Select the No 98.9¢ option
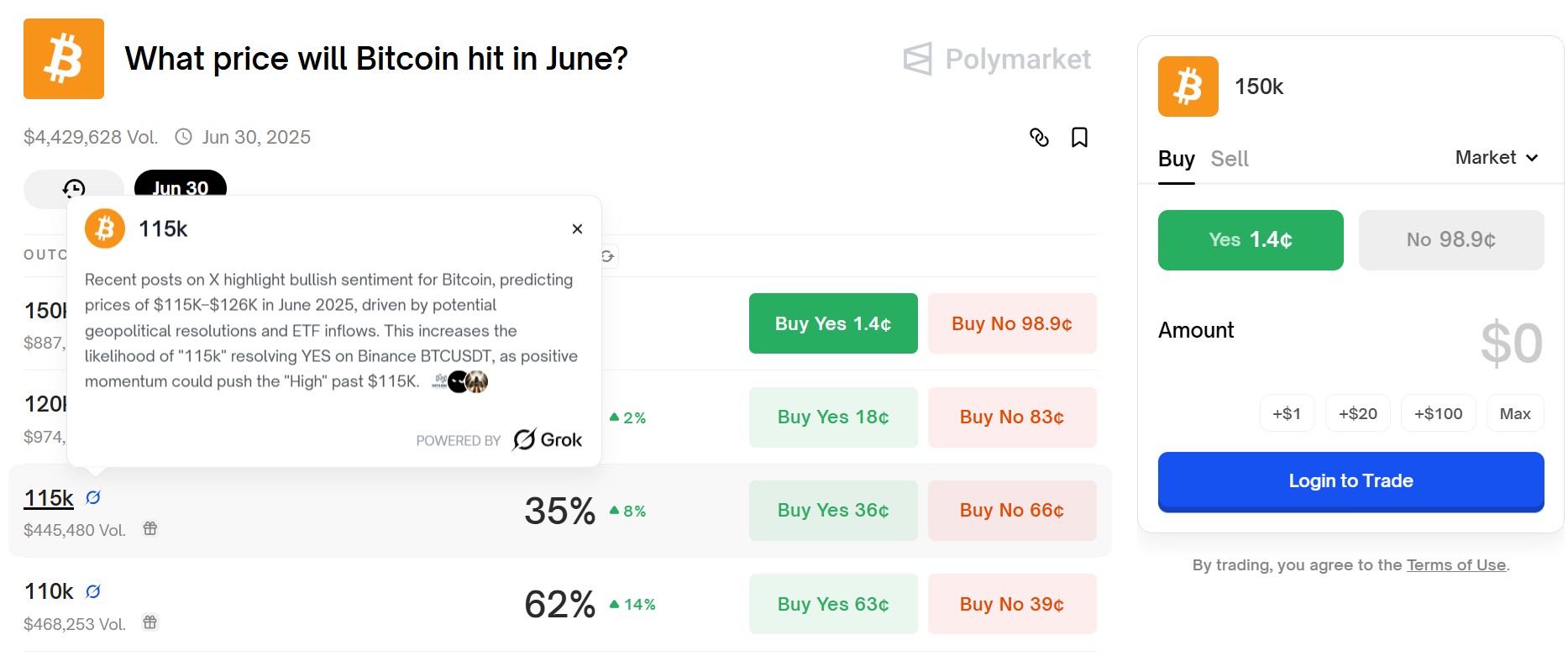Image resolution: width=1568 pixels, height=656 pixels. tap(1450, 240)
